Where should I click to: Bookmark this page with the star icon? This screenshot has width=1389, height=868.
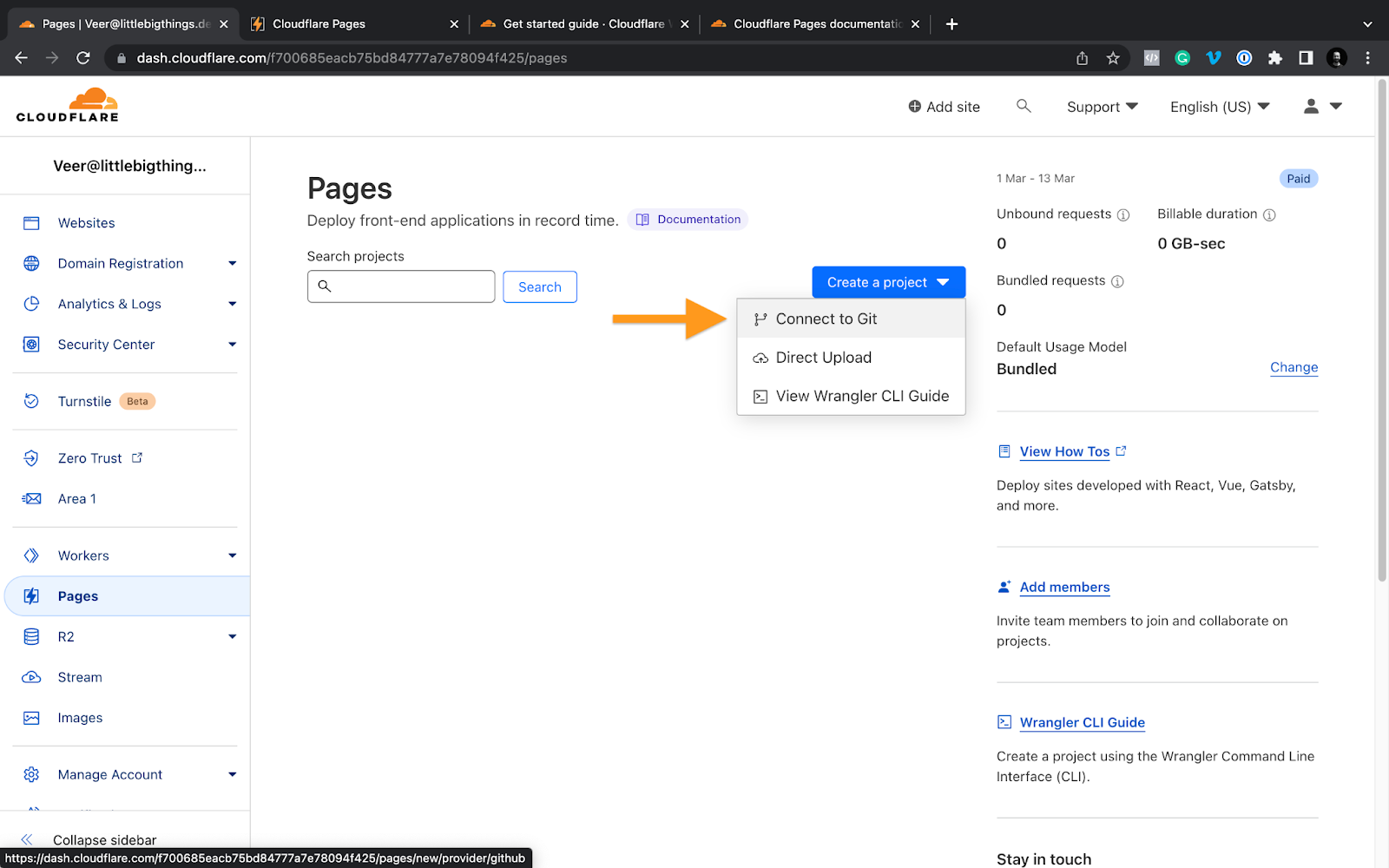click(x=1113, y=58)
